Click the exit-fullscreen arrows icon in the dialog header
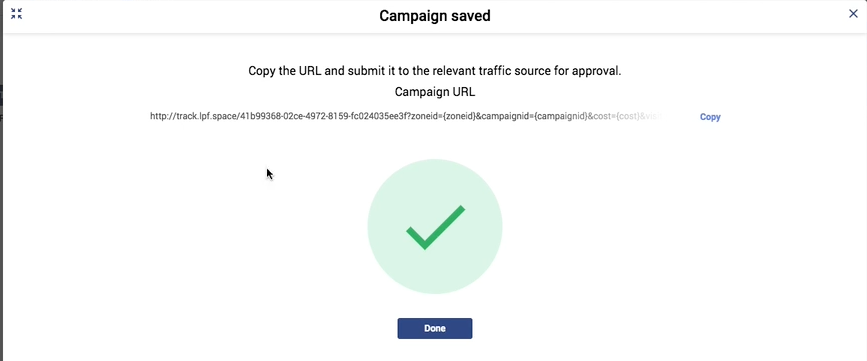Image resolution: width=867 pixels, height=361 pixels. [17, 14]
